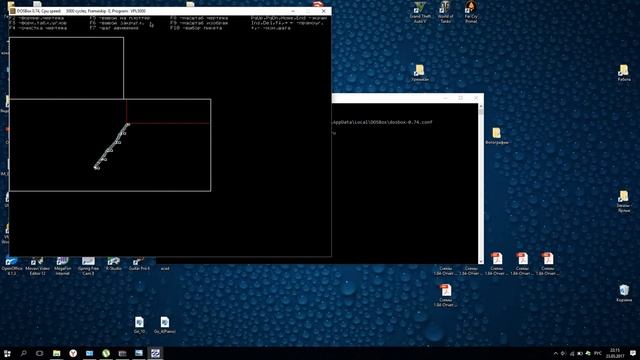The image size is (640, 360).
Task: Launch the Guitar Pro 6 shortcut
Action: (x=139, y=264)
